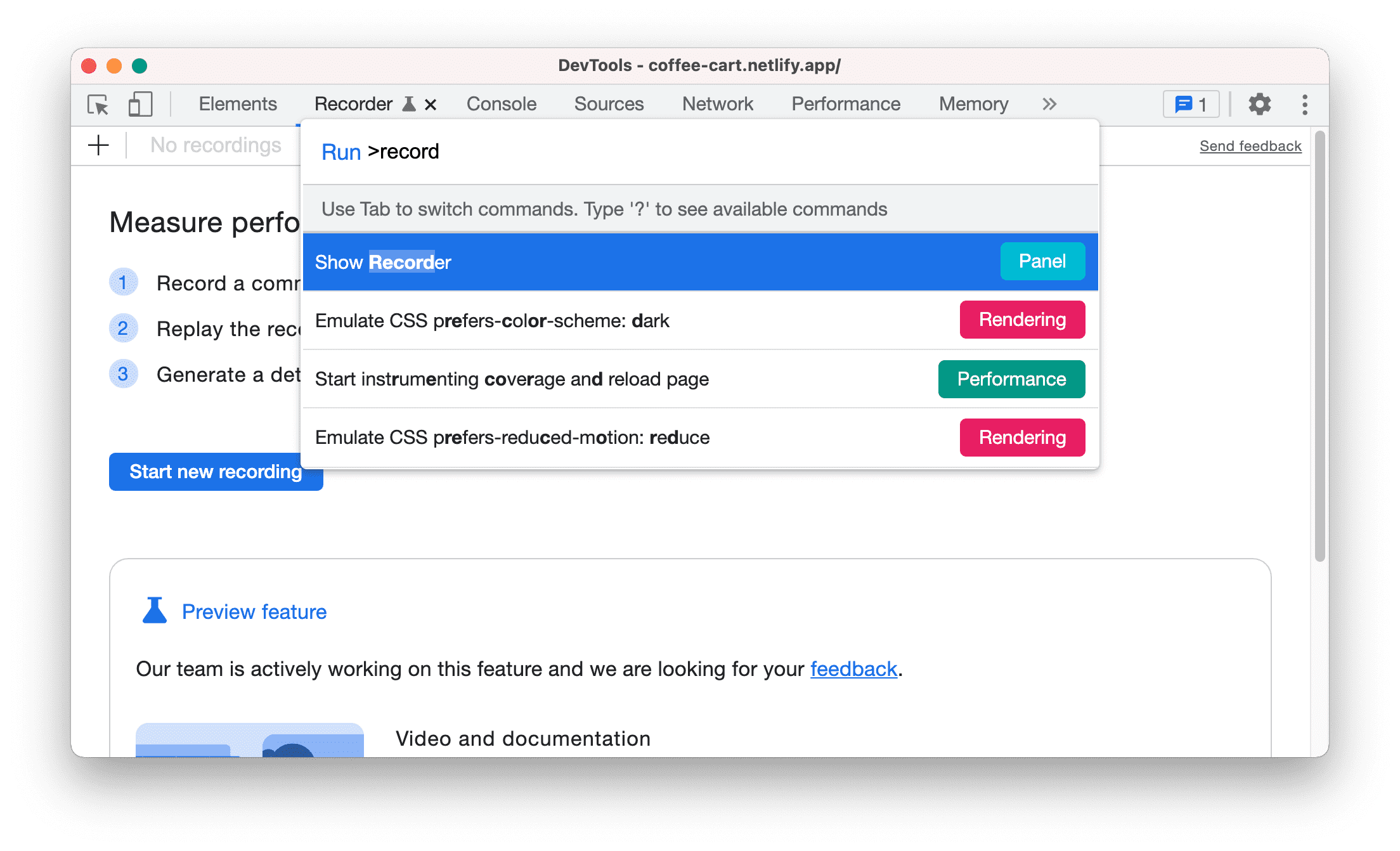Open the Console tab
This screenshot has width=1400, height=851.
point(500,103)
